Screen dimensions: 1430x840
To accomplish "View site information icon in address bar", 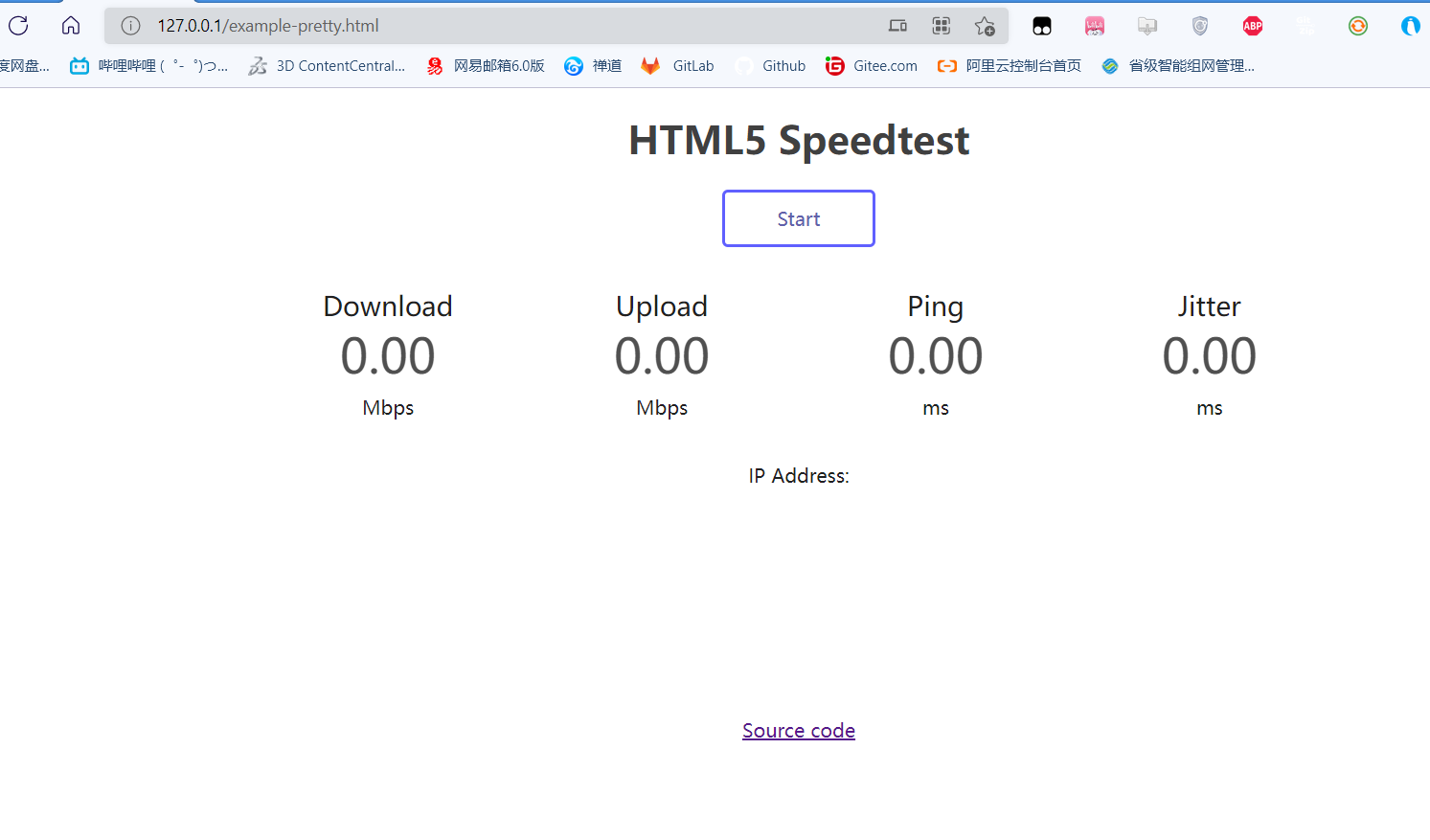I will click(131, 26).
